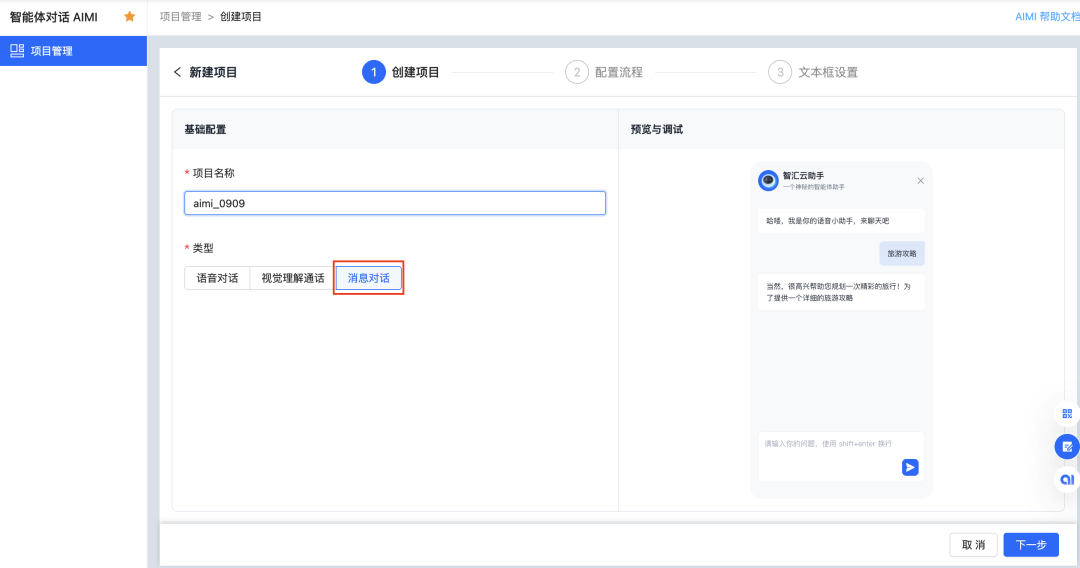The image size is (1080, 568).
Task: Select step 1 创建项目
Action: coord(401,72)
